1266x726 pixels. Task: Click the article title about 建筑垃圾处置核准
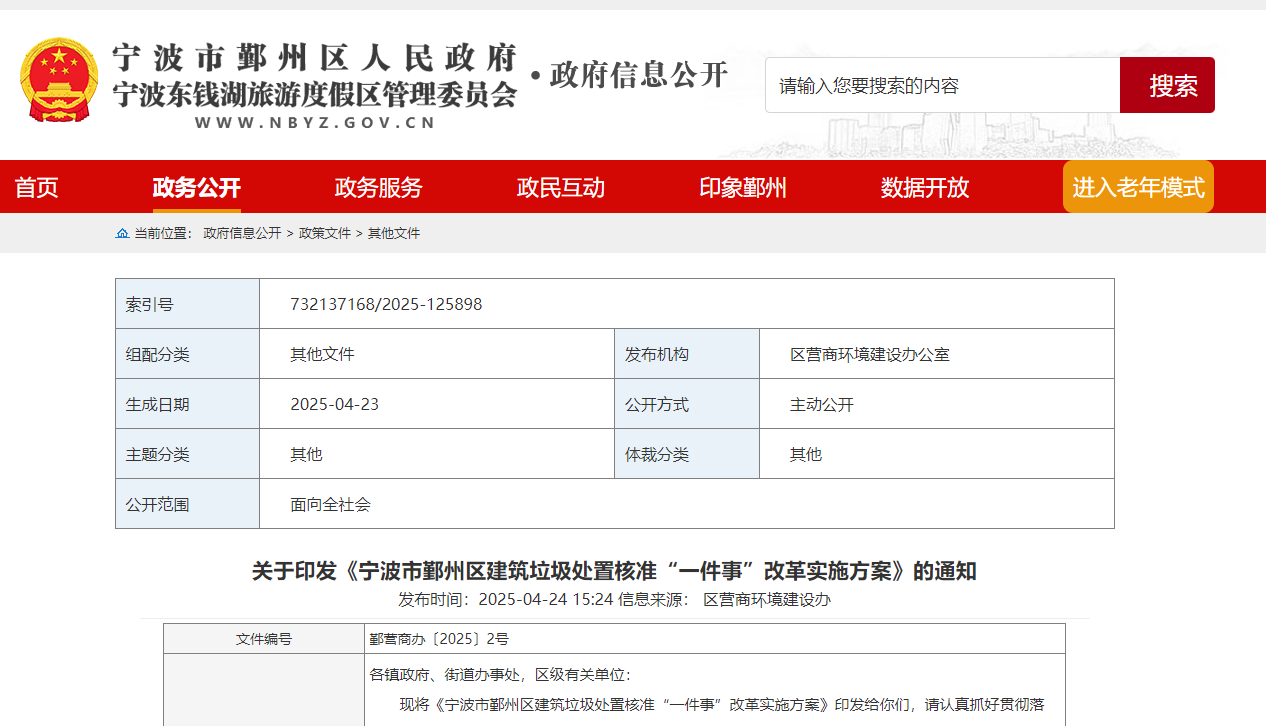click(x=614, y=571)
